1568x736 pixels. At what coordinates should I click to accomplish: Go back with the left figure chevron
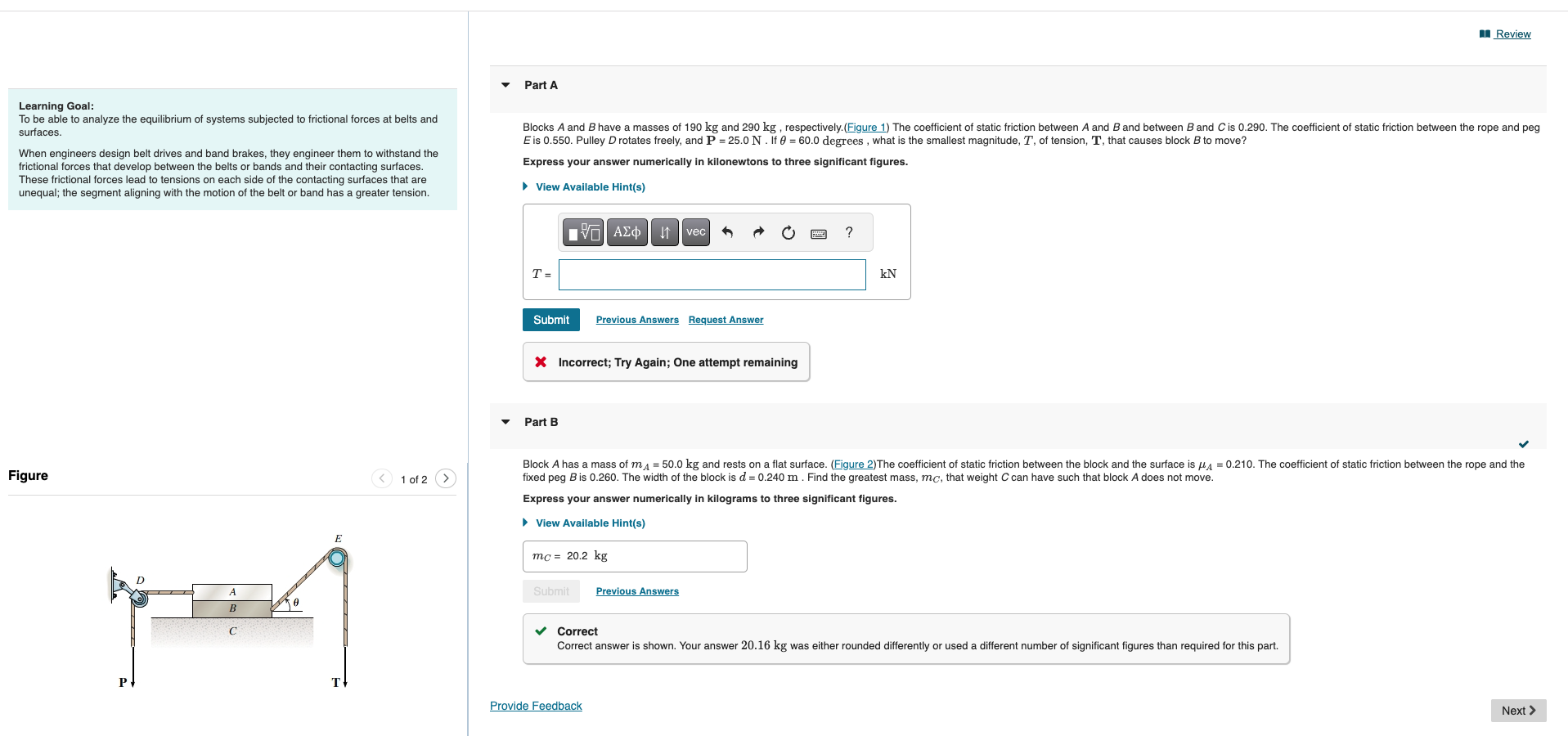381,478
